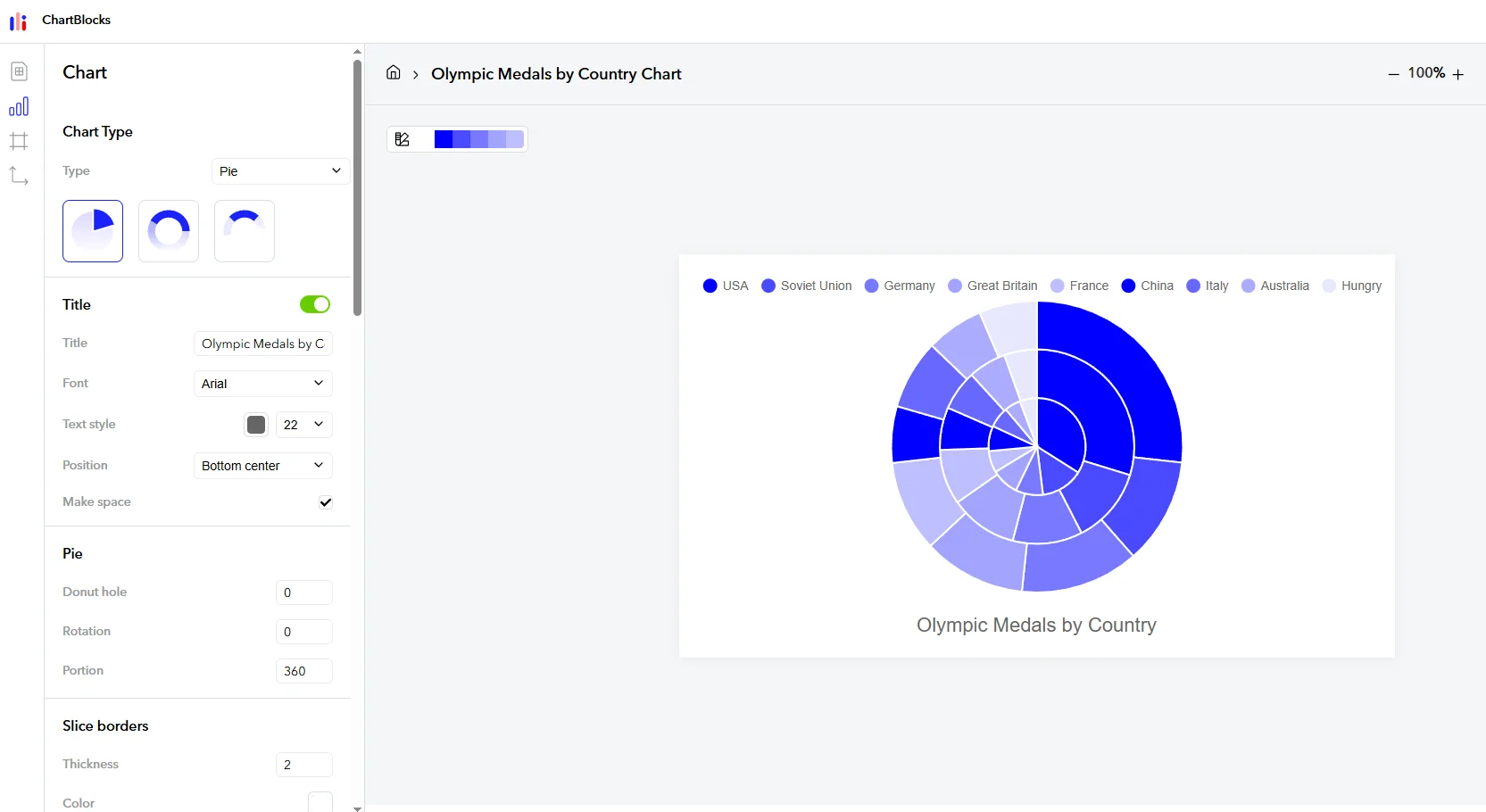Open the axes sidebar icon

tap(19, 176)
